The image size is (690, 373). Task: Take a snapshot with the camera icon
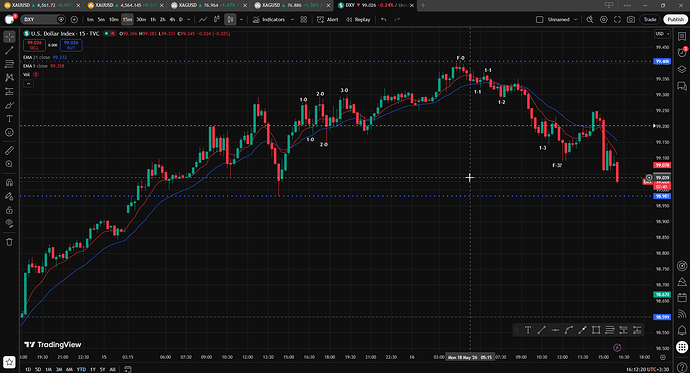pos(631,19)
